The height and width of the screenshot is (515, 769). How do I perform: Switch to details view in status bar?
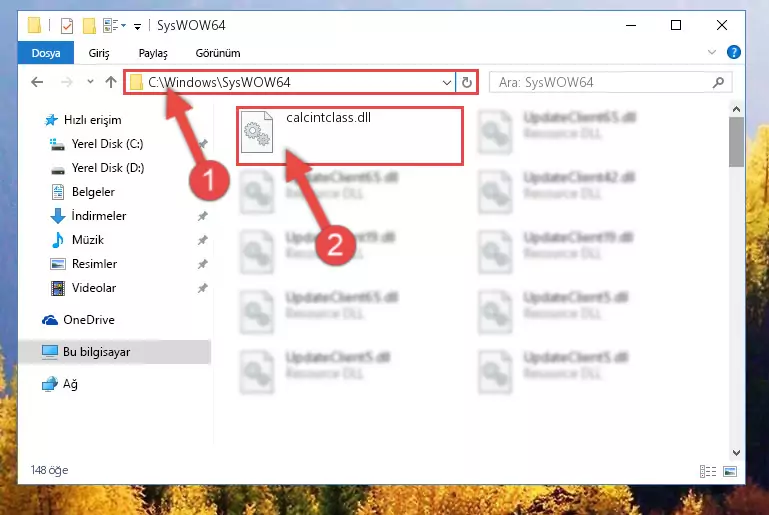708,471
